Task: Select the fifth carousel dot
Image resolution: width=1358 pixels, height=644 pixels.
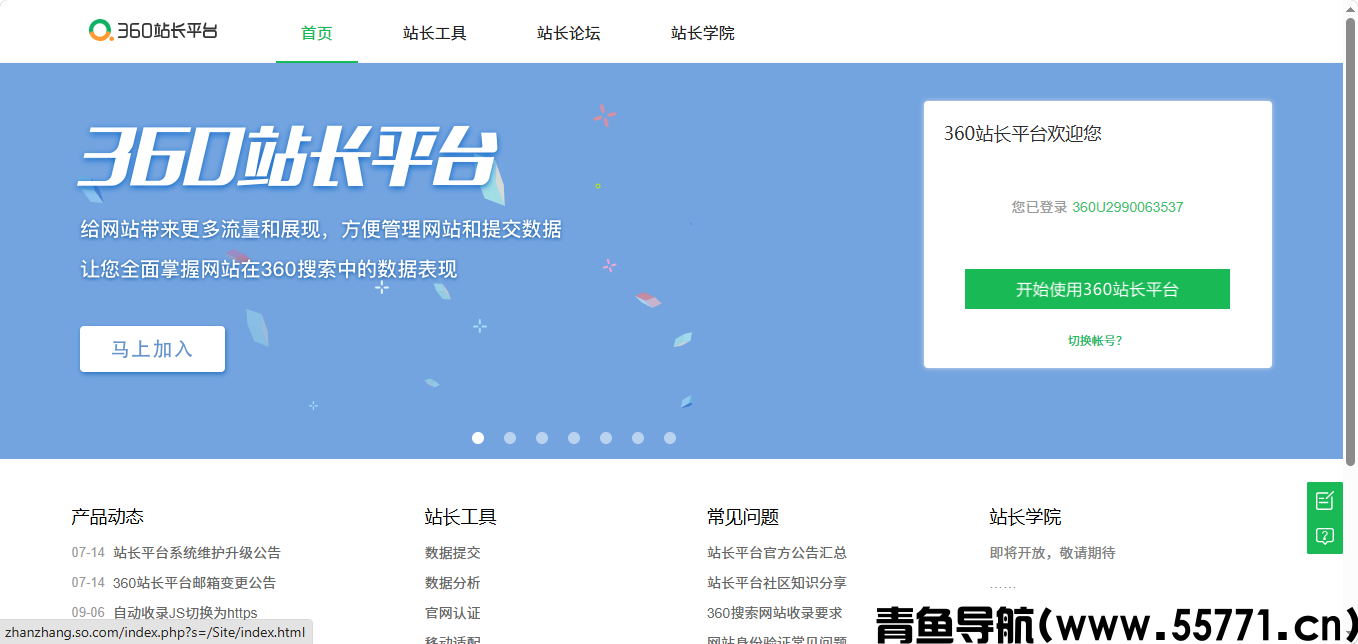Action: 606,438
